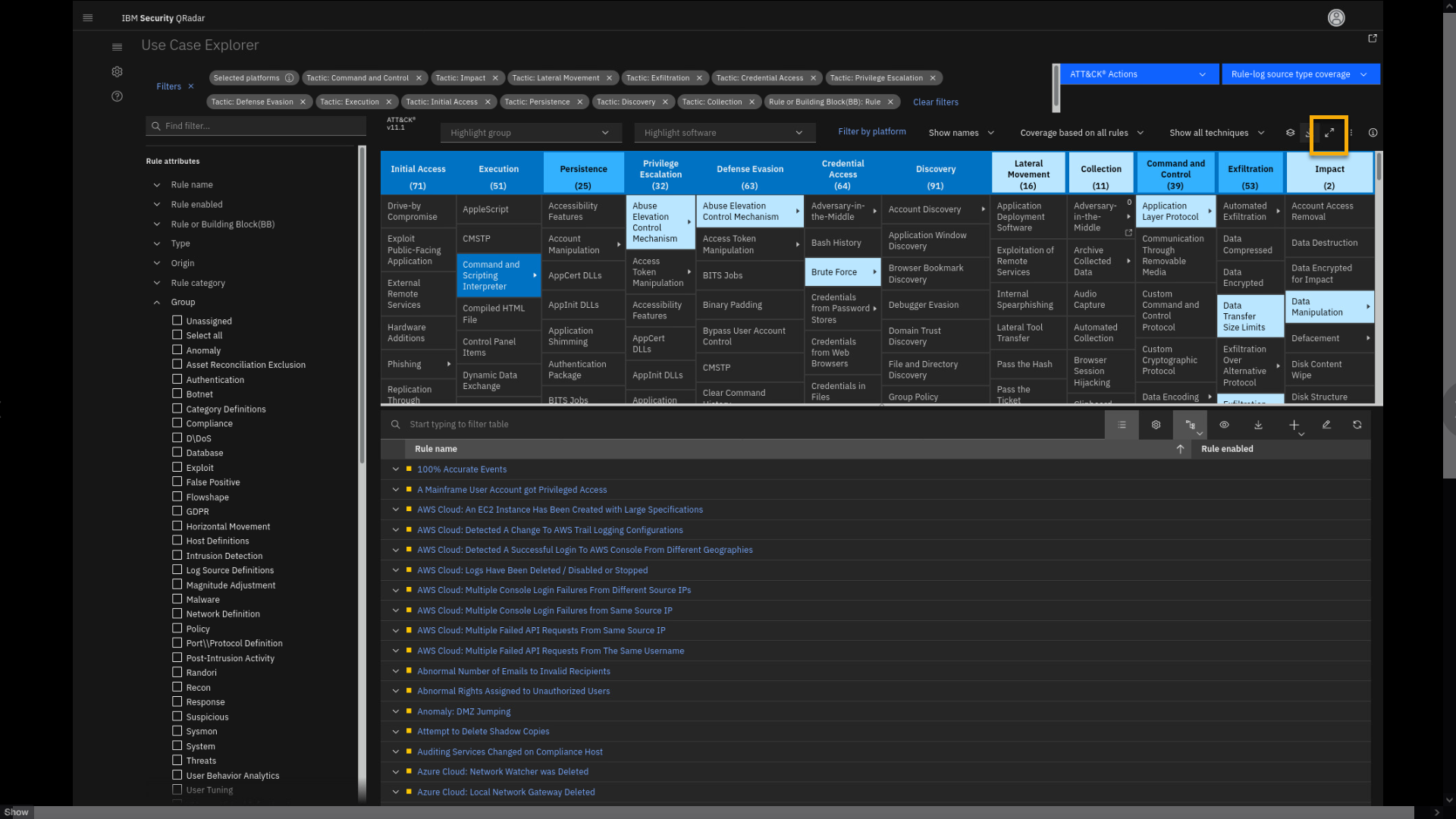
Task: Click the user profile avatar icon
Action: point(1335,17)
